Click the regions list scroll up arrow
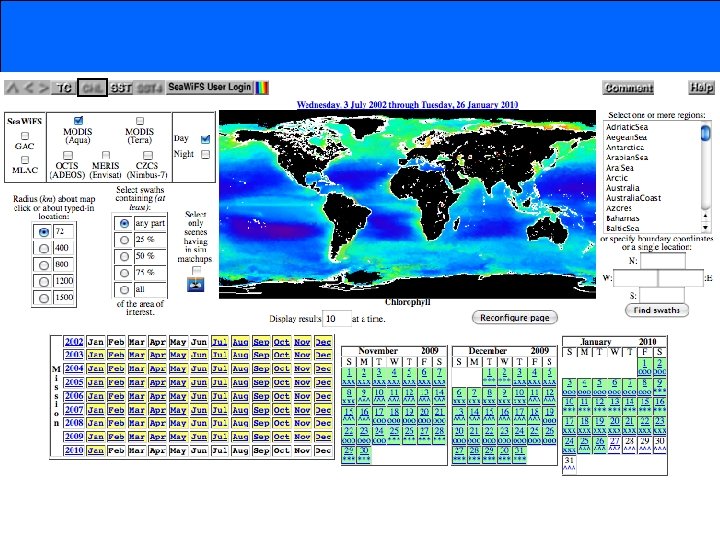 click(705, 215)
